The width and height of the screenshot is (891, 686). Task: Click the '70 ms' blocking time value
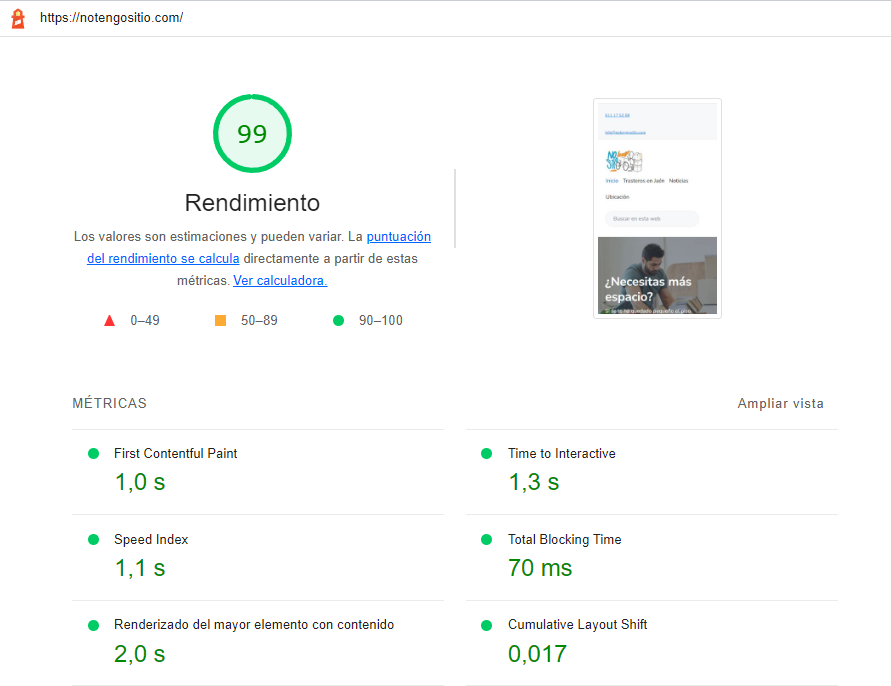(540, 568)
